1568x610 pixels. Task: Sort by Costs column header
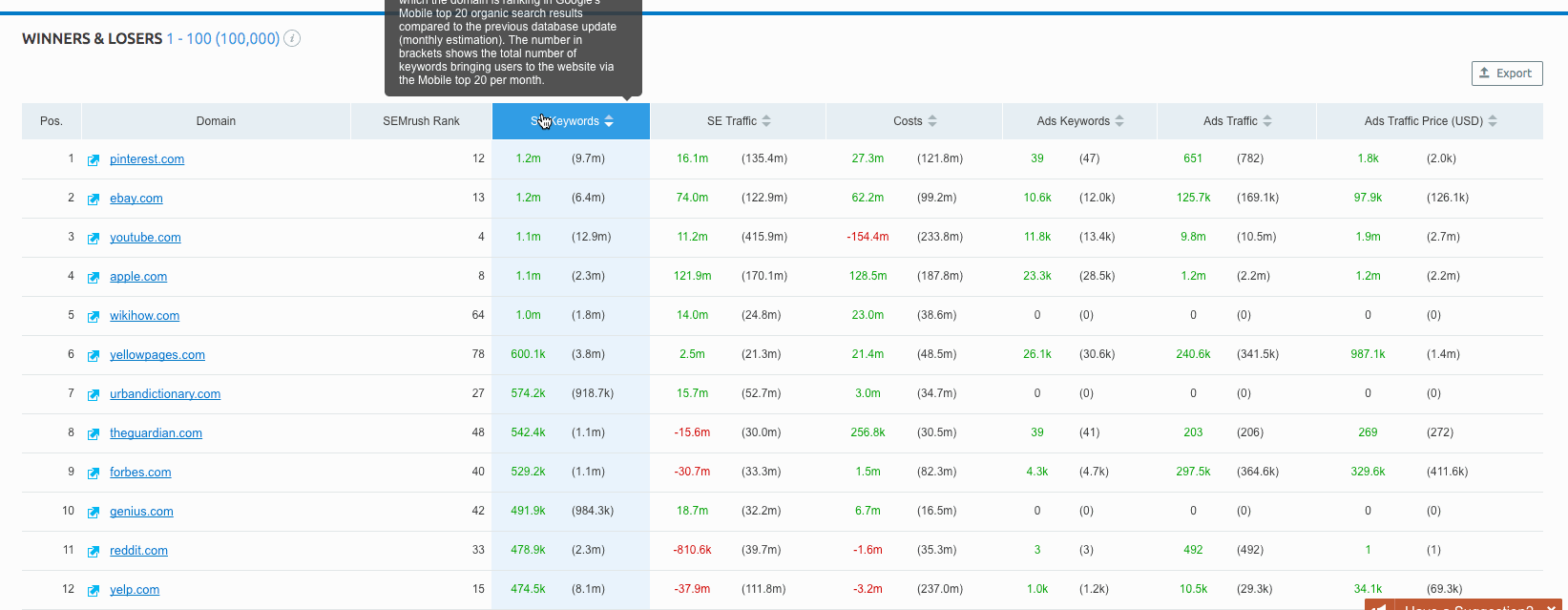(x=914, y=121)
